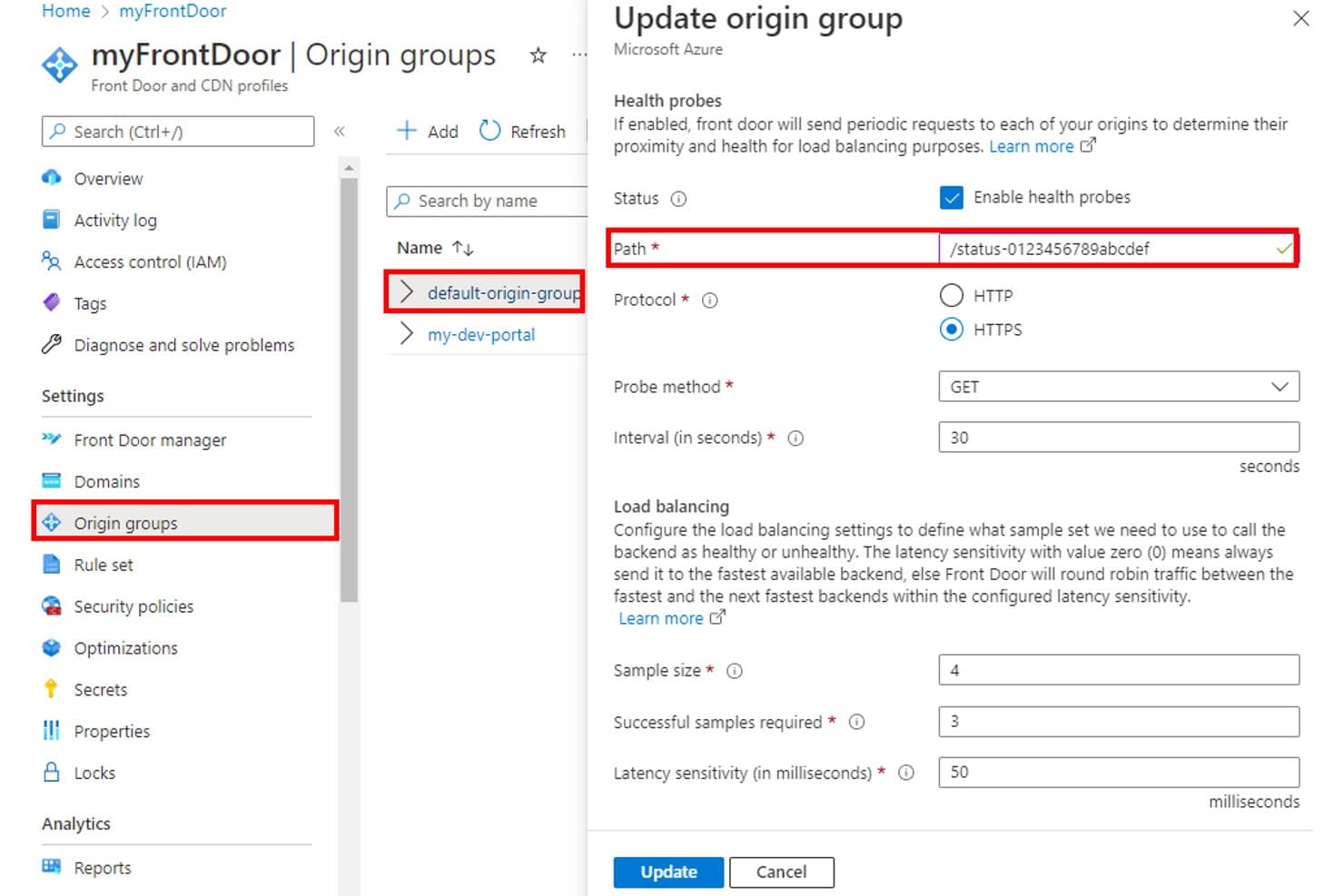The image size is (1344, 896).
Task: Open Security policies
Action: [x=133, y=606]
